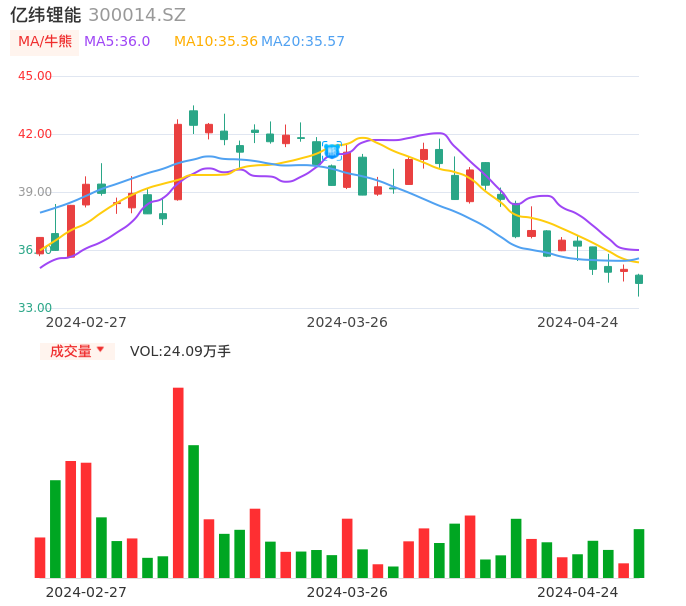
Task: Click the 33.00 price axis label
Action: coord(35,308)
